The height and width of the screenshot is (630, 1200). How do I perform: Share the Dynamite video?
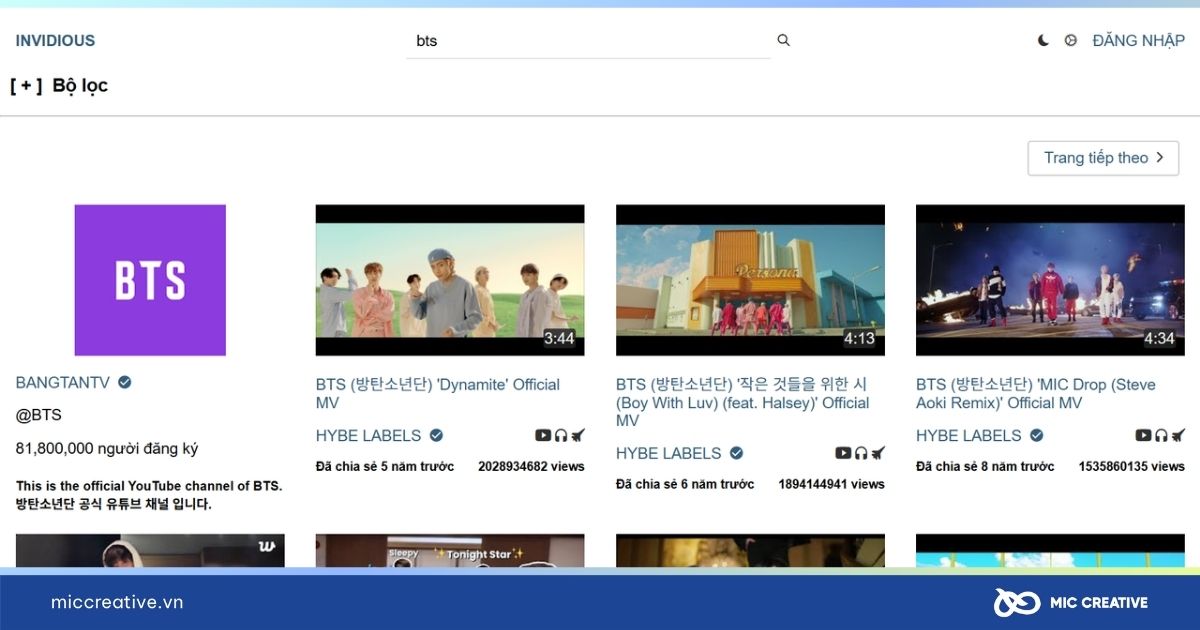(577, 434)
